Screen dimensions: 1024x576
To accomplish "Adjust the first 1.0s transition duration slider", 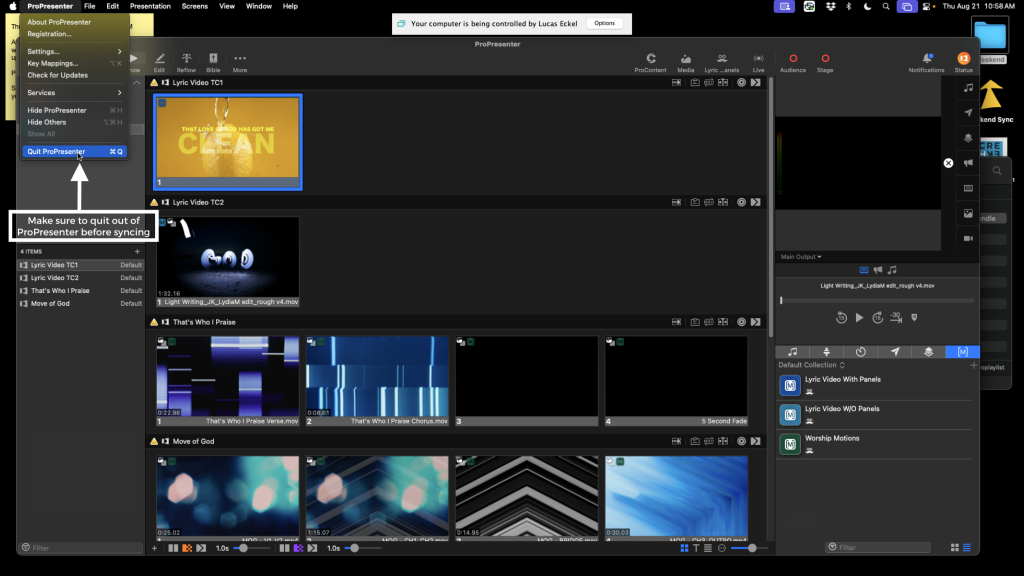I will click(252, 548).
